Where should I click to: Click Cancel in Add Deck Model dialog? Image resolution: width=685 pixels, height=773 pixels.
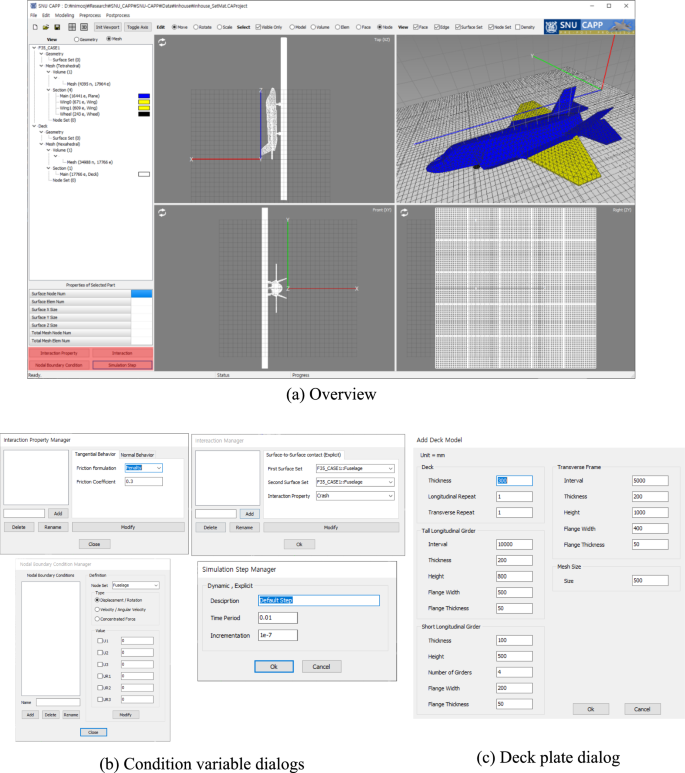[642, 709]
